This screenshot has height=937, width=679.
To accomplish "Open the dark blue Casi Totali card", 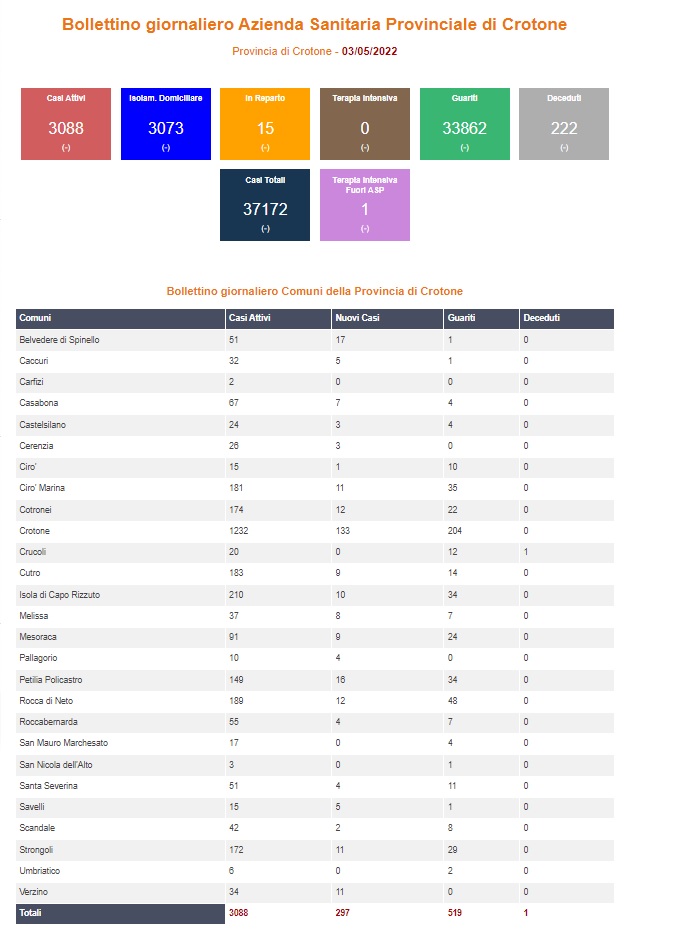I will tap(265, 205).
